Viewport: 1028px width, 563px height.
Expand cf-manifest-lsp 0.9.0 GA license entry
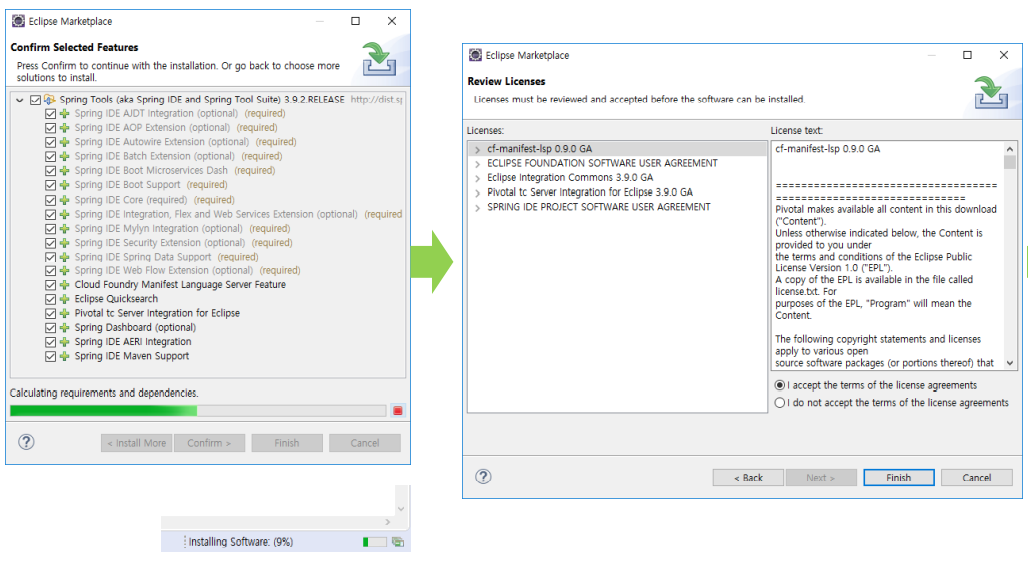(477, 149)
